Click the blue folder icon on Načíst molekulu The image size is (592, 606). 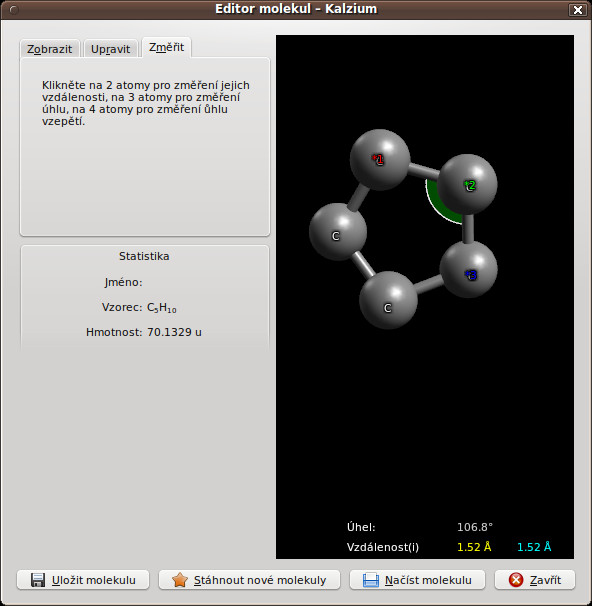(371, 580)
